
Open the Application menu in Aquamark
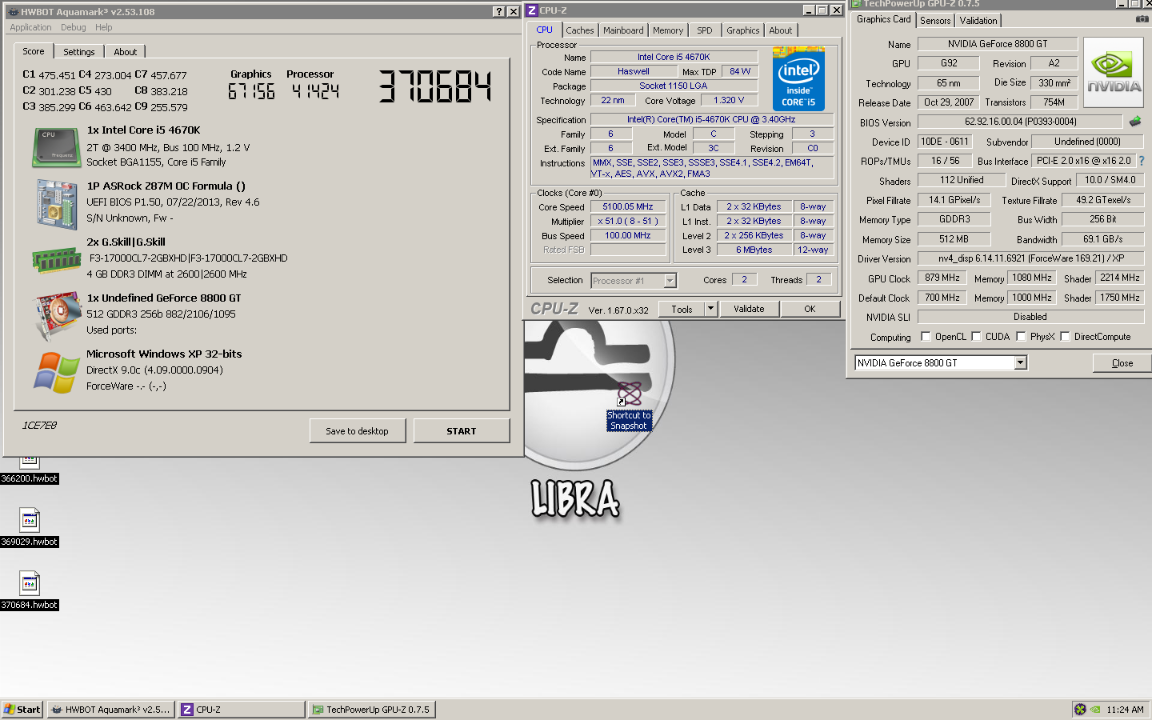pos(30,27)
